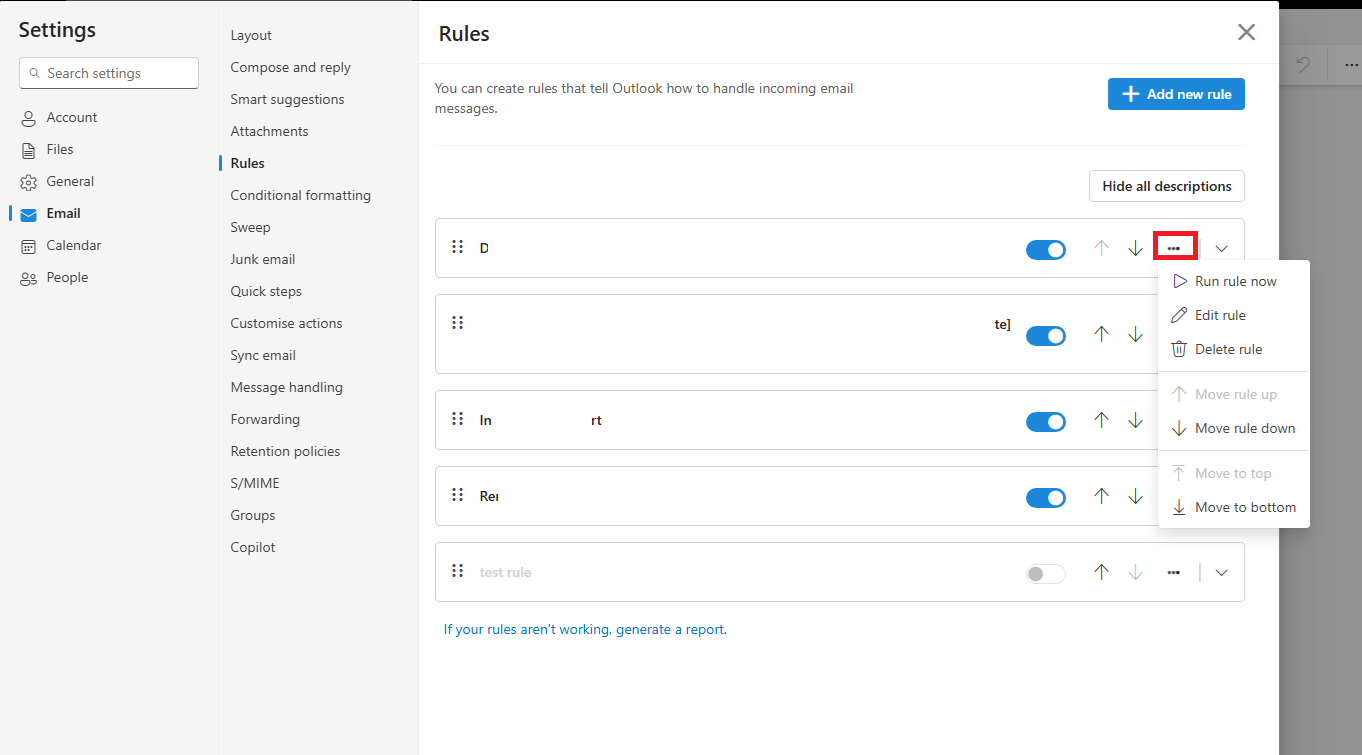
Task: Click the down arrow on the In rule
Action: click(1135, 420)
